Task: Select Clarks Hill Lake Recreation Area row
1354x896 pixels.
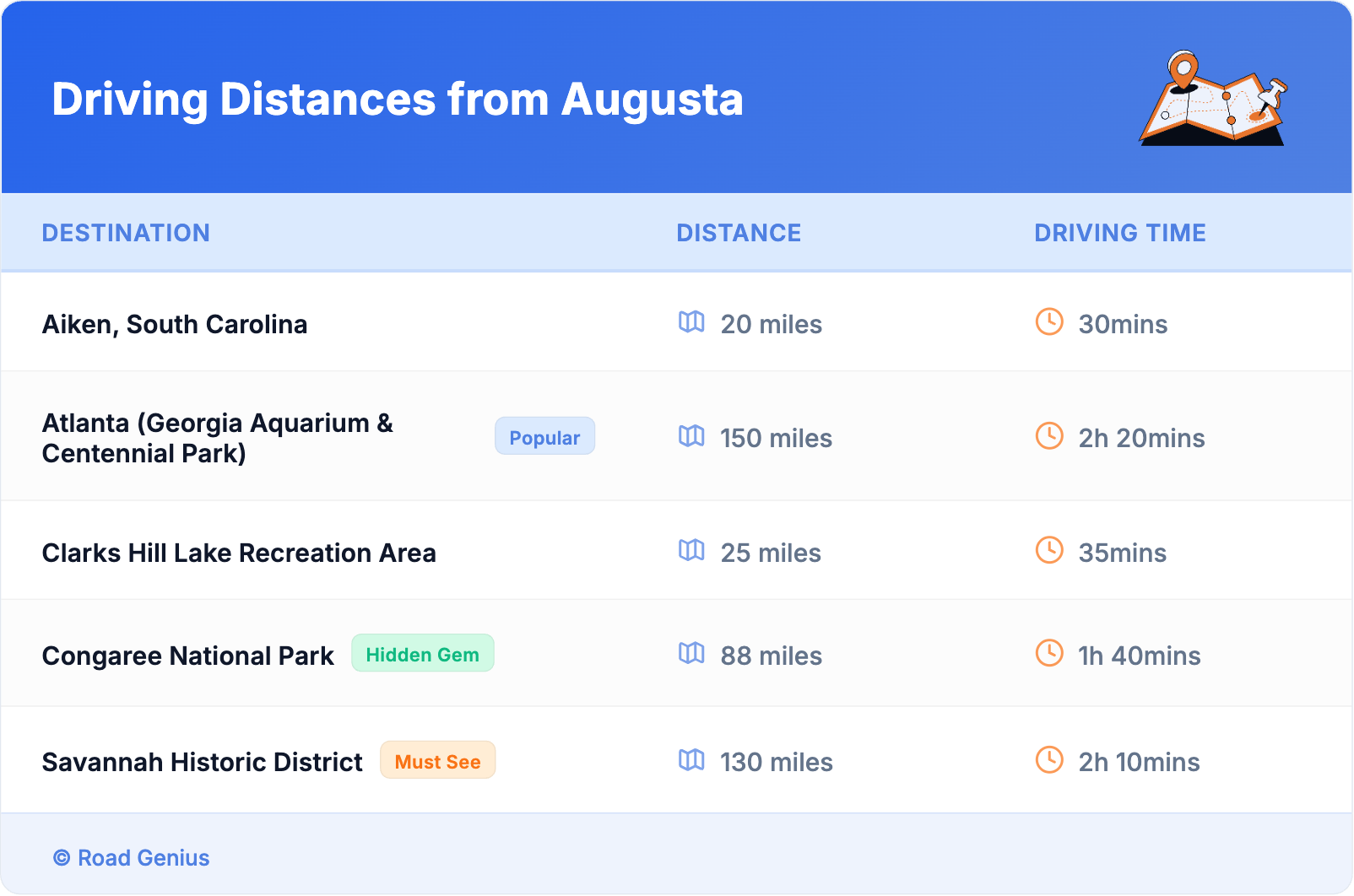Action: [x=239, y=553]
